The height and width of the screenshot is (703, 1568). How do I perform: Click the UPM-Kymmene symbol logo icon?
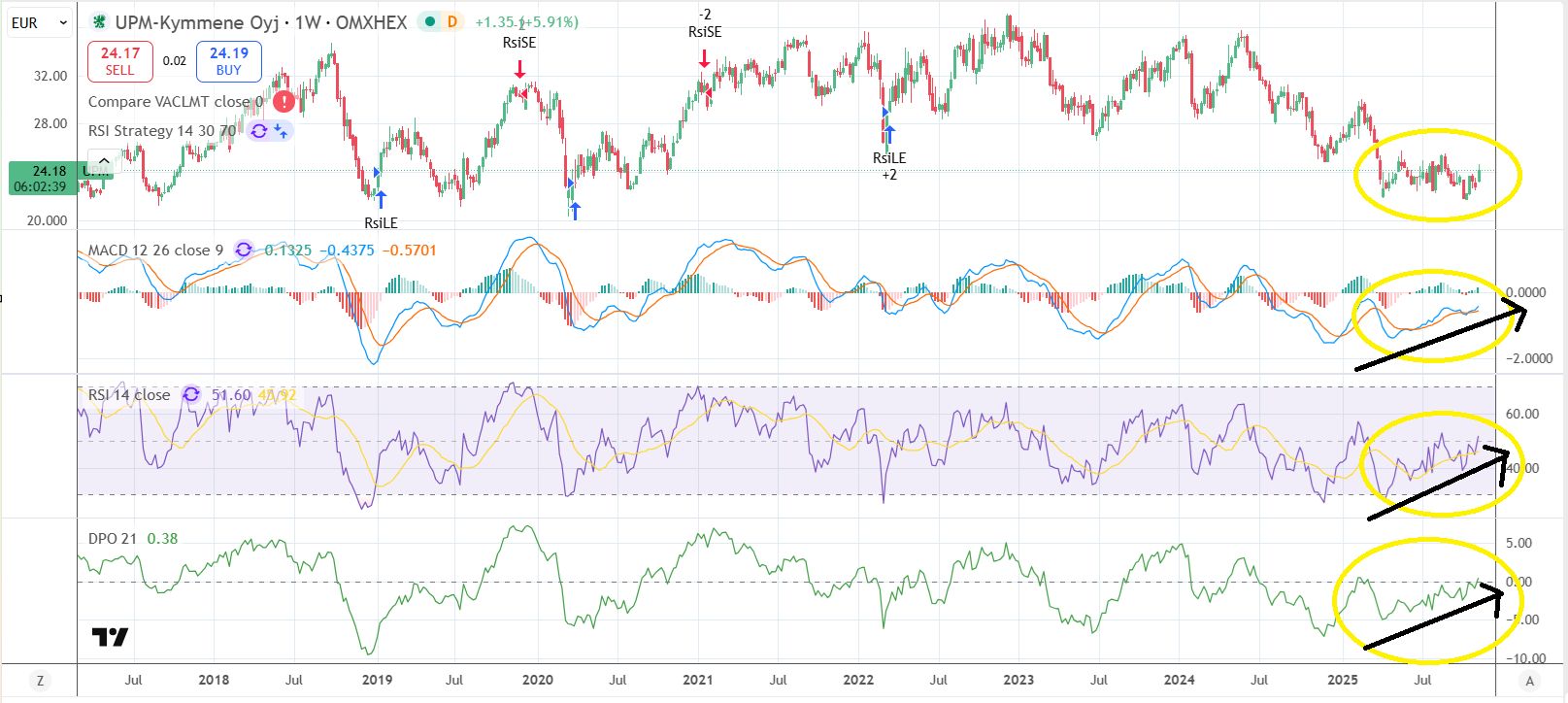99,21
